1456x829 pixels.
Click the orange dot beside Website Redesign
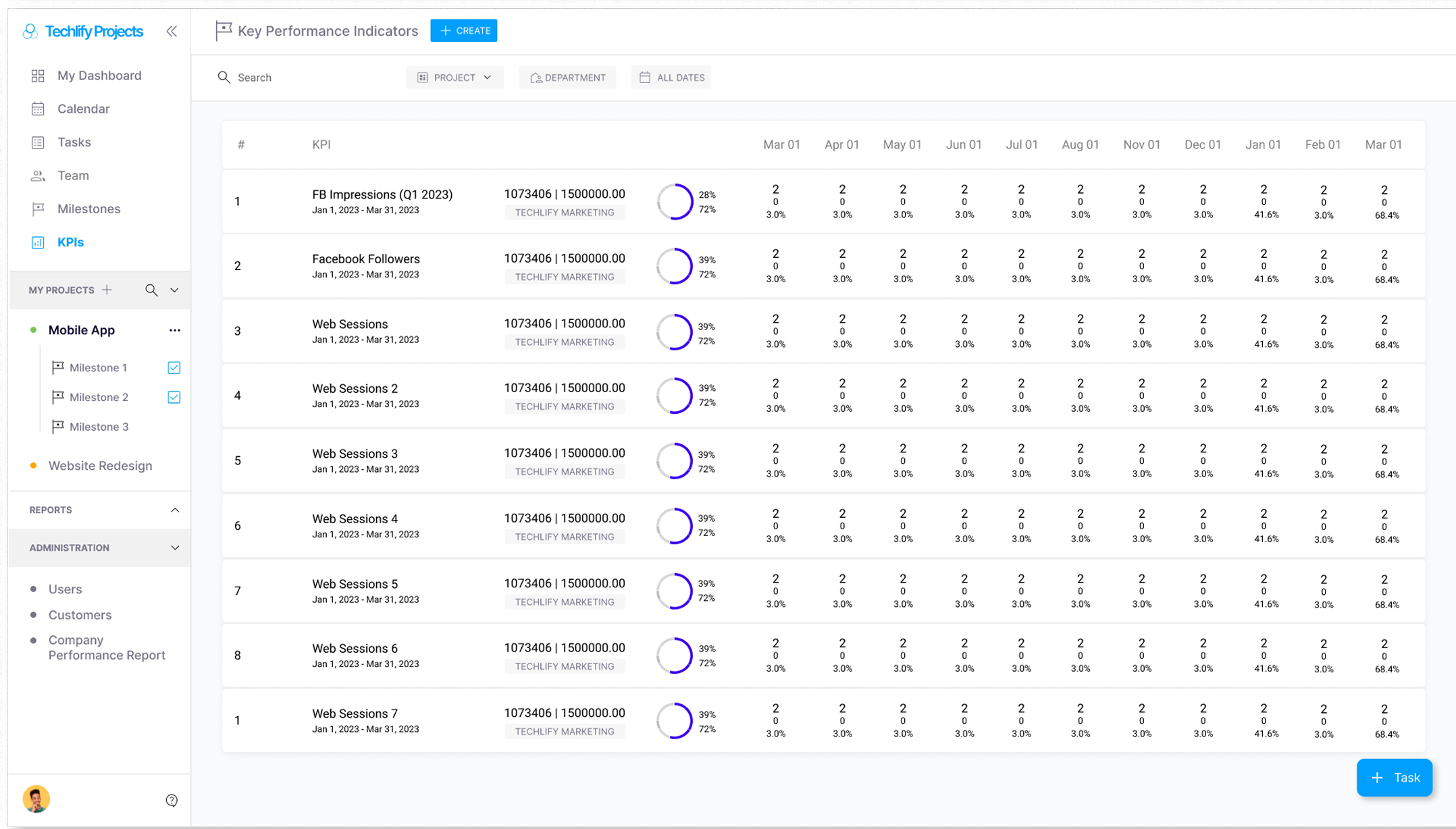coord(33,466)
